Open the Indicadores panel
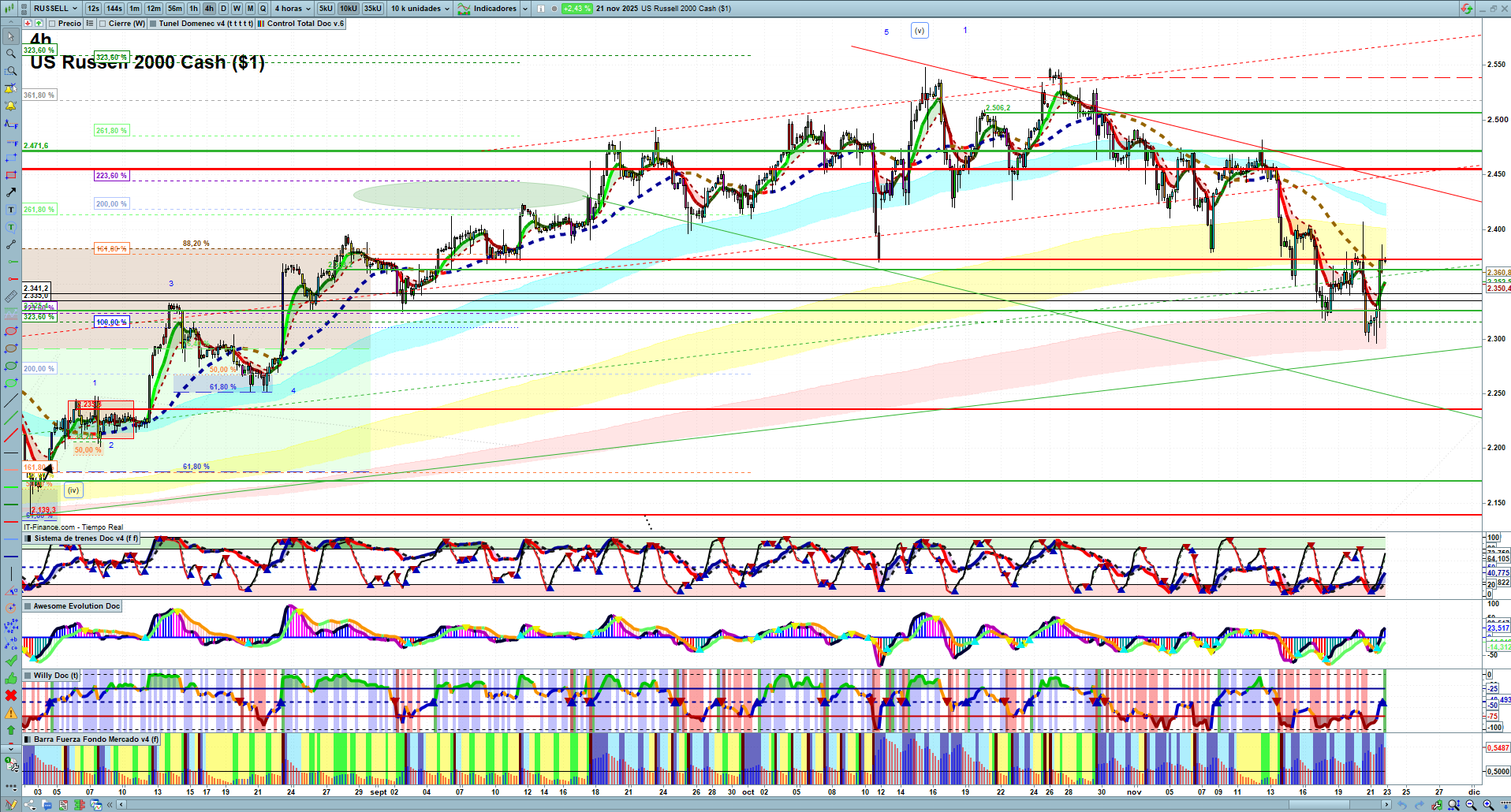Screen dimensions: 1511x812 [x=487, y=9]
